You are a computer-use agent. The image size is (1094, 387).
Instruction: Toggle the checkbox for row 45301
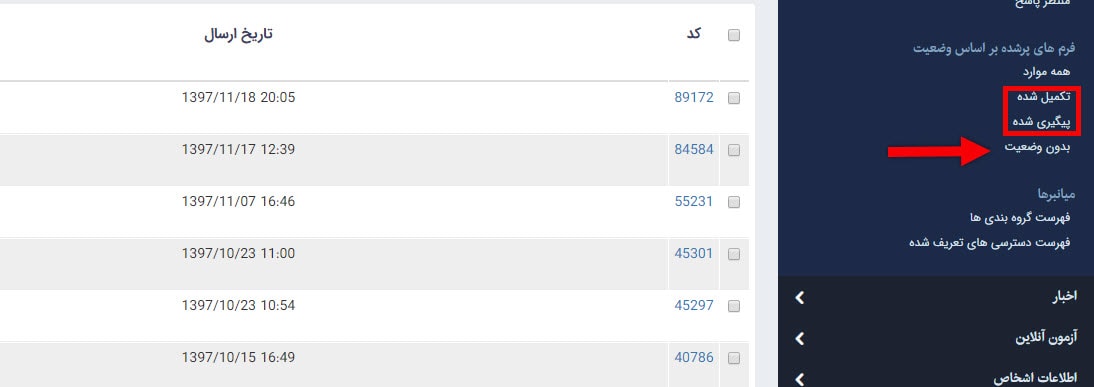(x=733, y=255)
